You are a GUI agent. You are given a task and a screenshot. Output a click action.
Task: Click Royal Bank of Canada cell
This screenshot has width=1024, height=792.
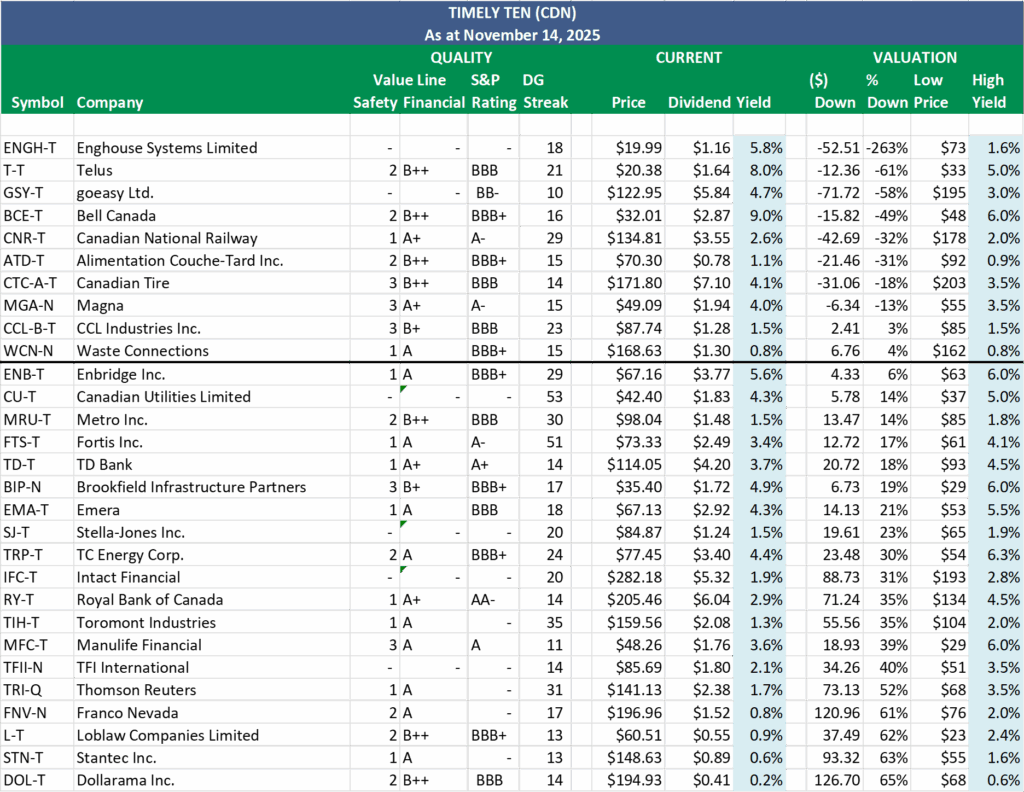point(212,600)
